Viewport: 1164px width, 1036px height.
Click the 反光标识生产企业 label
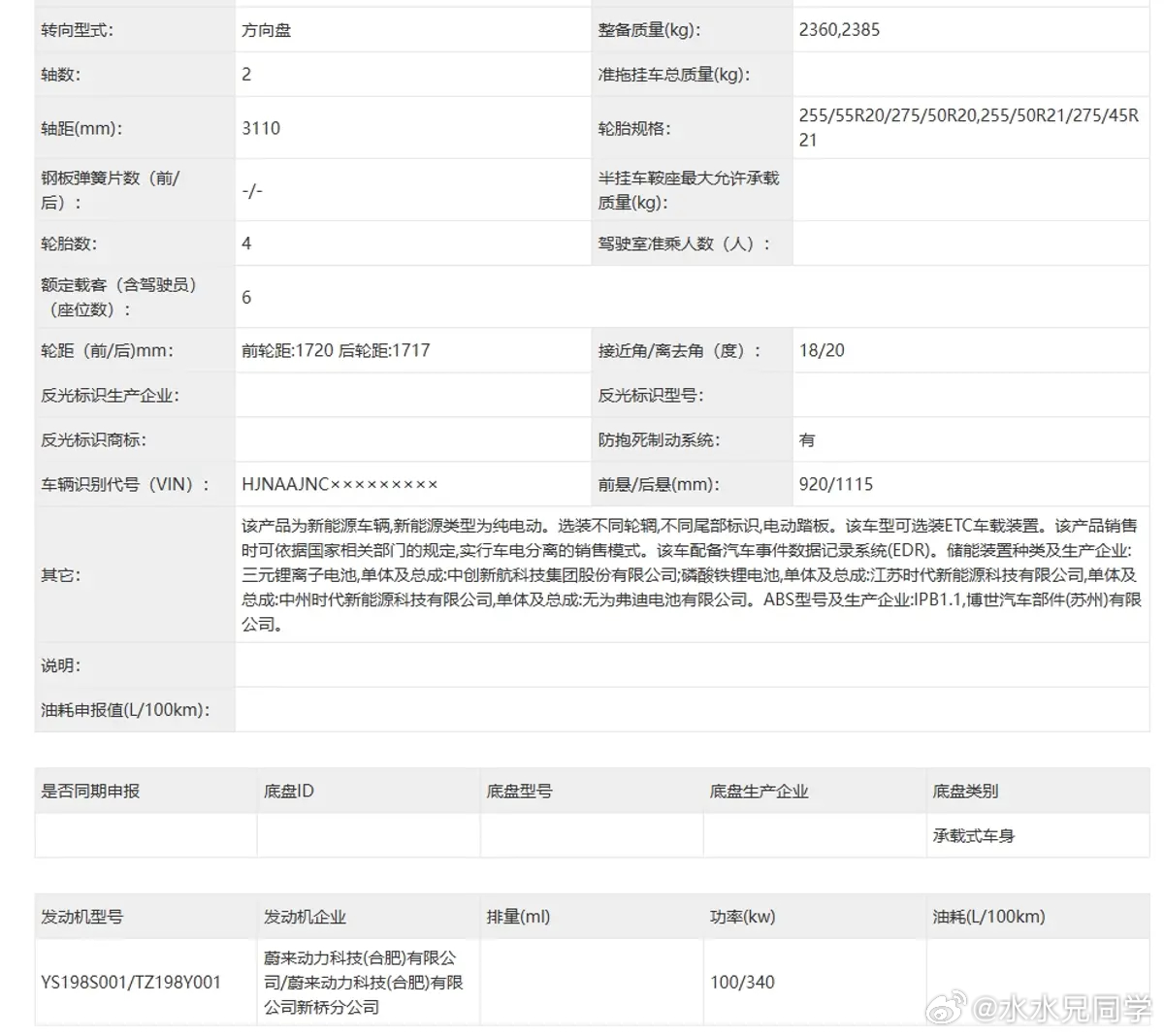pos(110,396)
